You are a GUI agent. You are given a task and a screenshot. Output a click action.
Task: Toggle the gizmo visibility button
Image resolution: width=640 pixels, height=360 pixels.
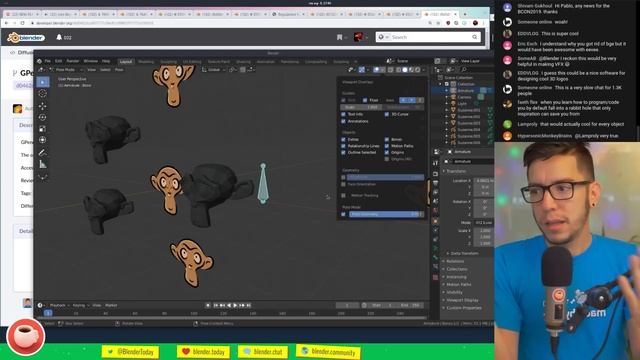(362, 70)
